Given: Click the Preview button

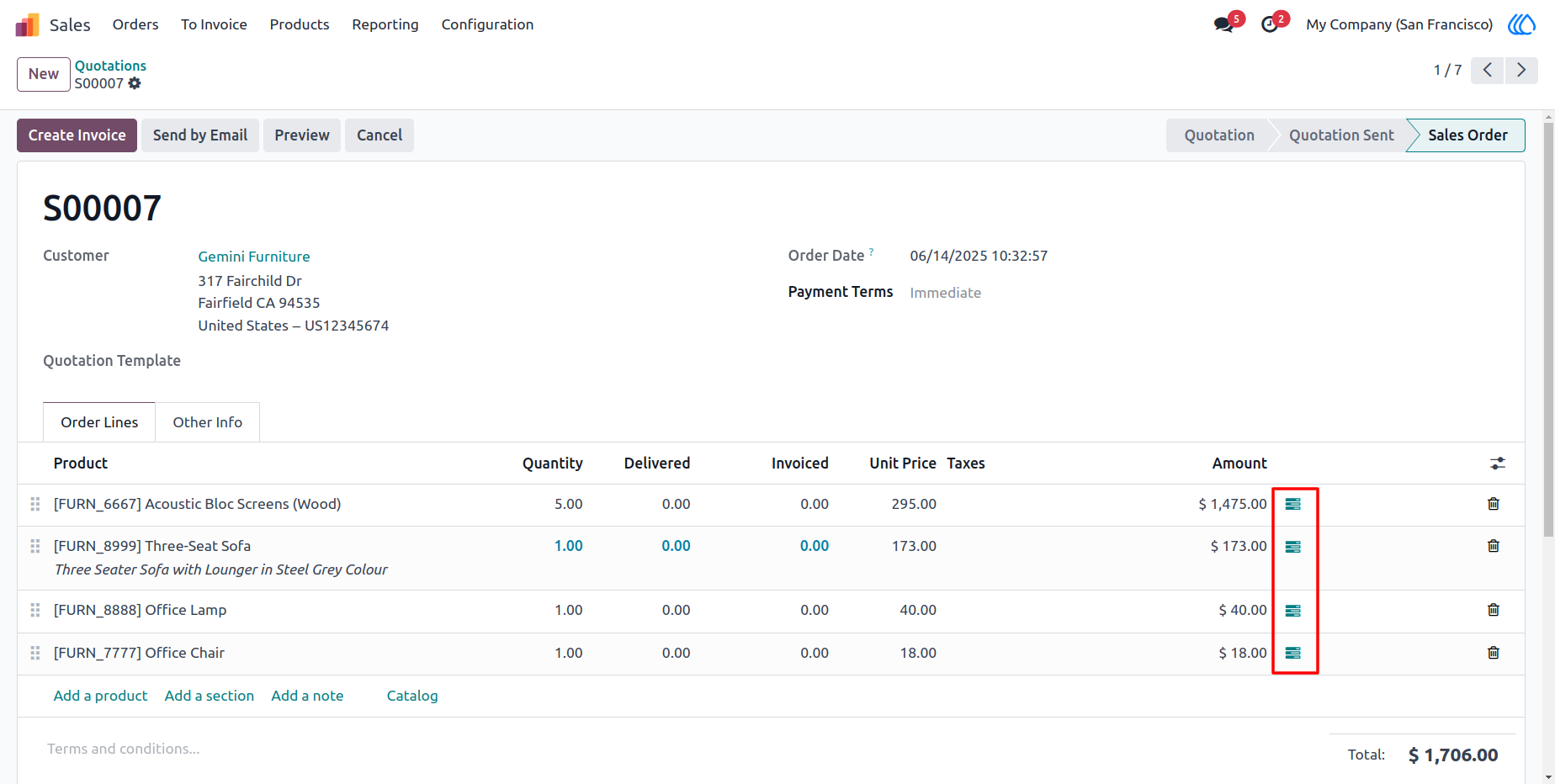Looking at the screenshot, I should point(302,135).
